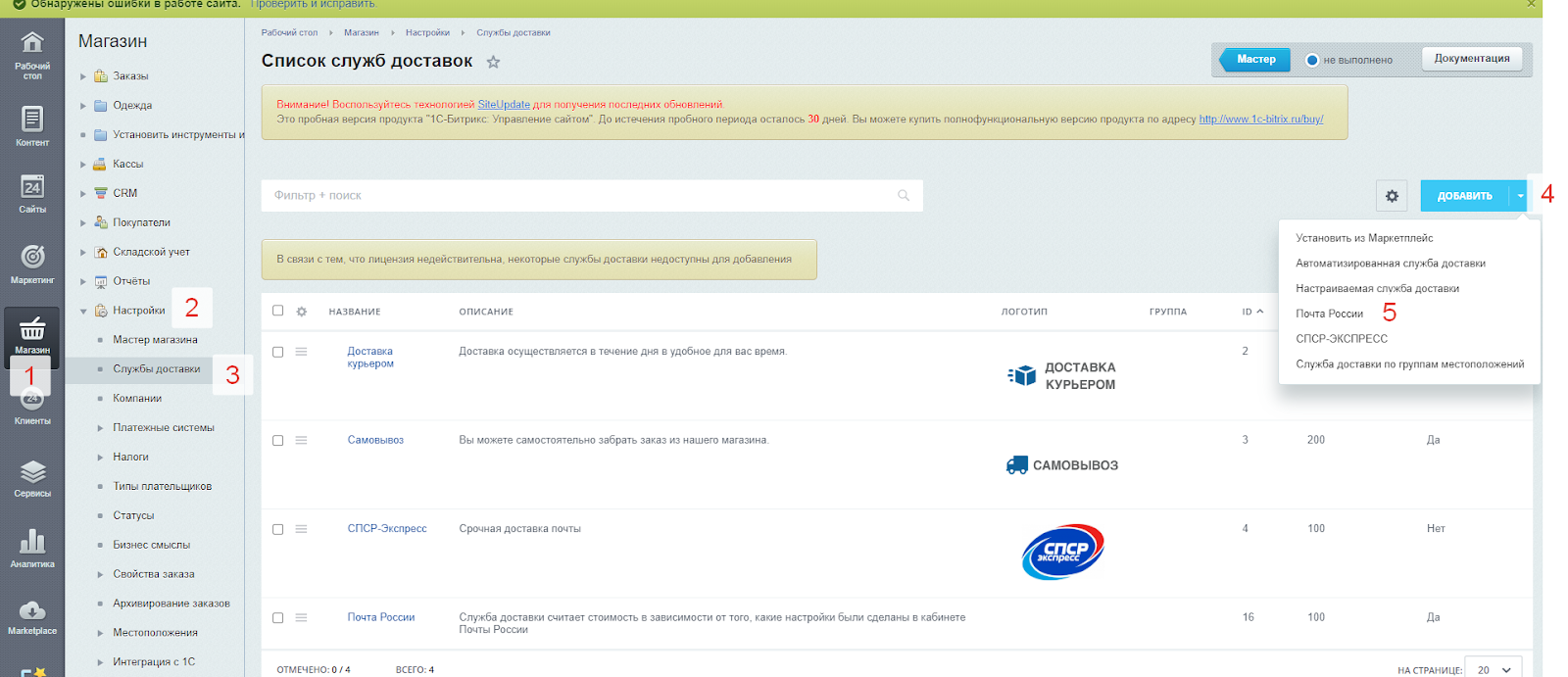The image size is (1568, 677).
Task: Open the Сервисы sidebar section
Action: 32,477
